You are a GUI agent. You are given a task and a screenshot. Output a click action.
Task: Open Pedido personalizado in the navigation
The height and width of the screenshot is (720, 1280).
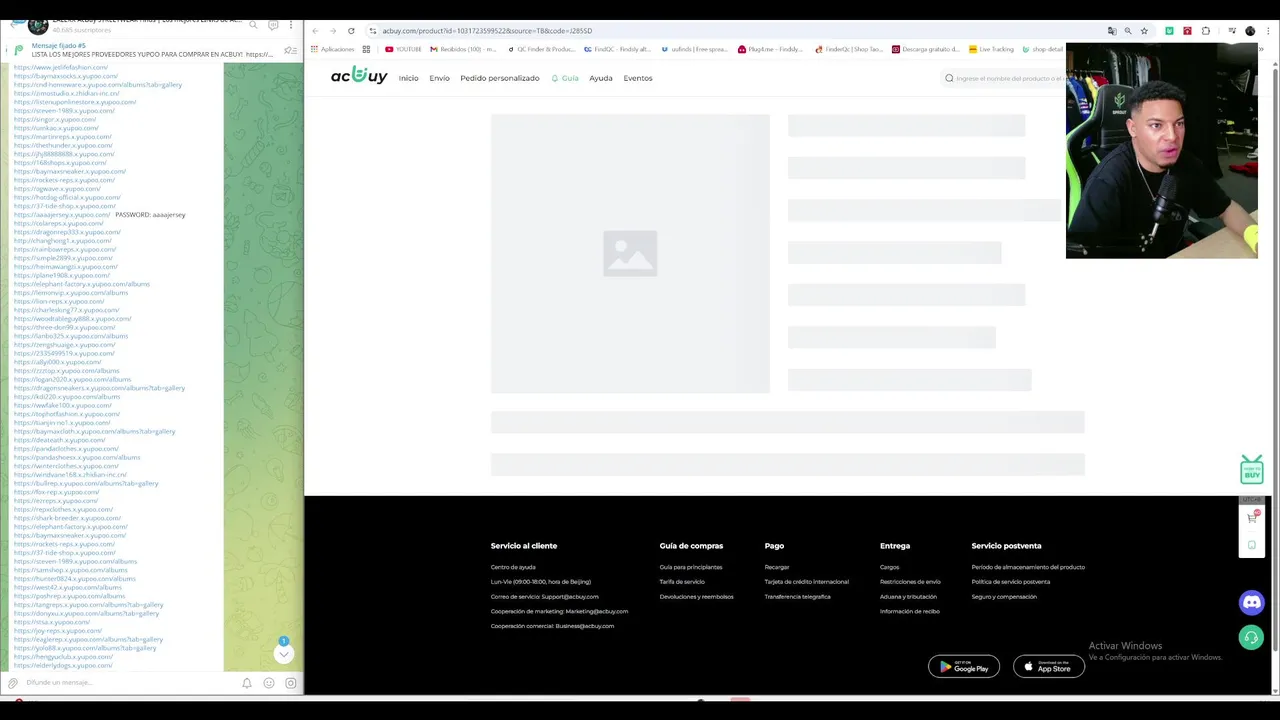(499, 78)
